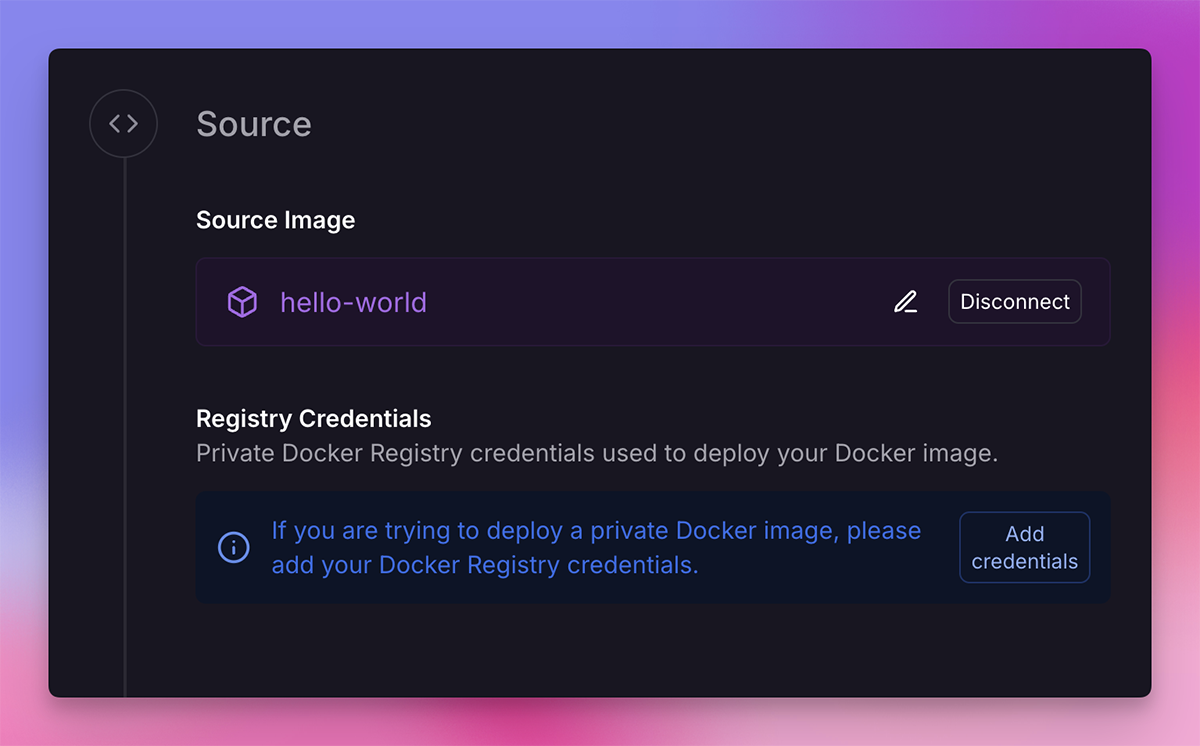Disconnect the hello-world source image
The width and height of the screenshot is (1200, 746).
[x=1015, y=302]
